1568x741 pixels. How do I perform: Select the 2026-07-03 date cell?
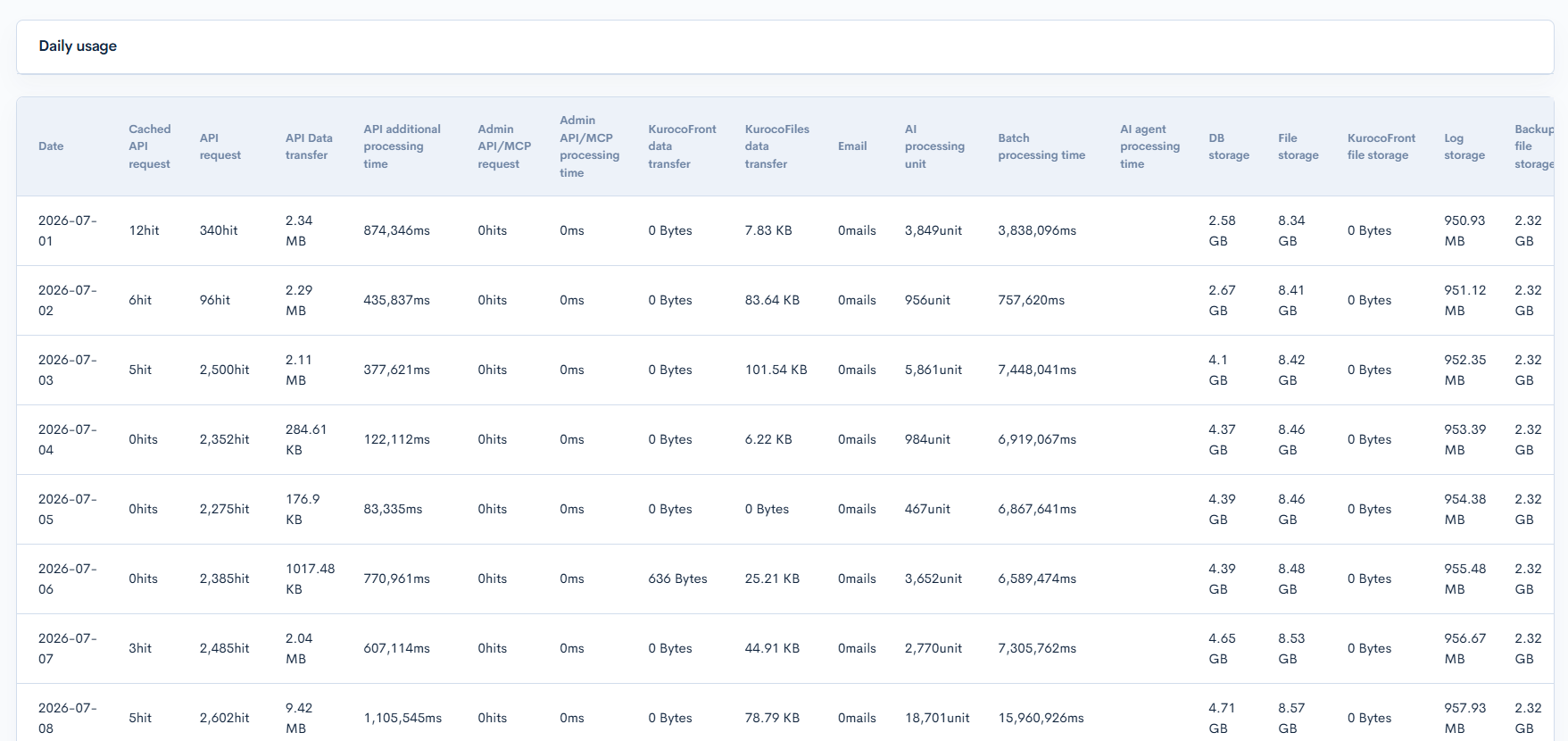[x=67, y=370]
